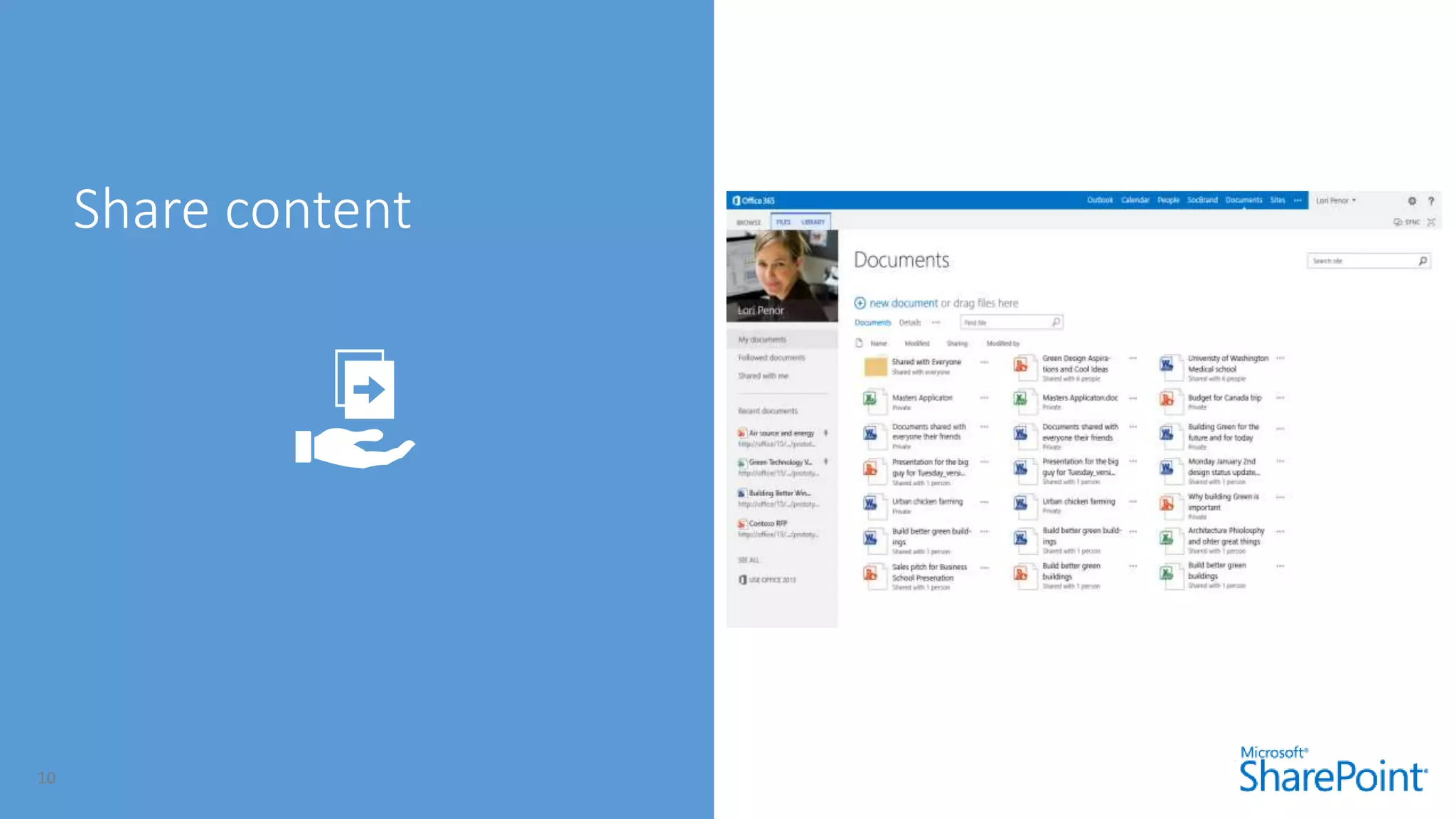Click the Sync icon in ribbon
Screen dimensions: 1456x819
click(x=1398, y=223)
